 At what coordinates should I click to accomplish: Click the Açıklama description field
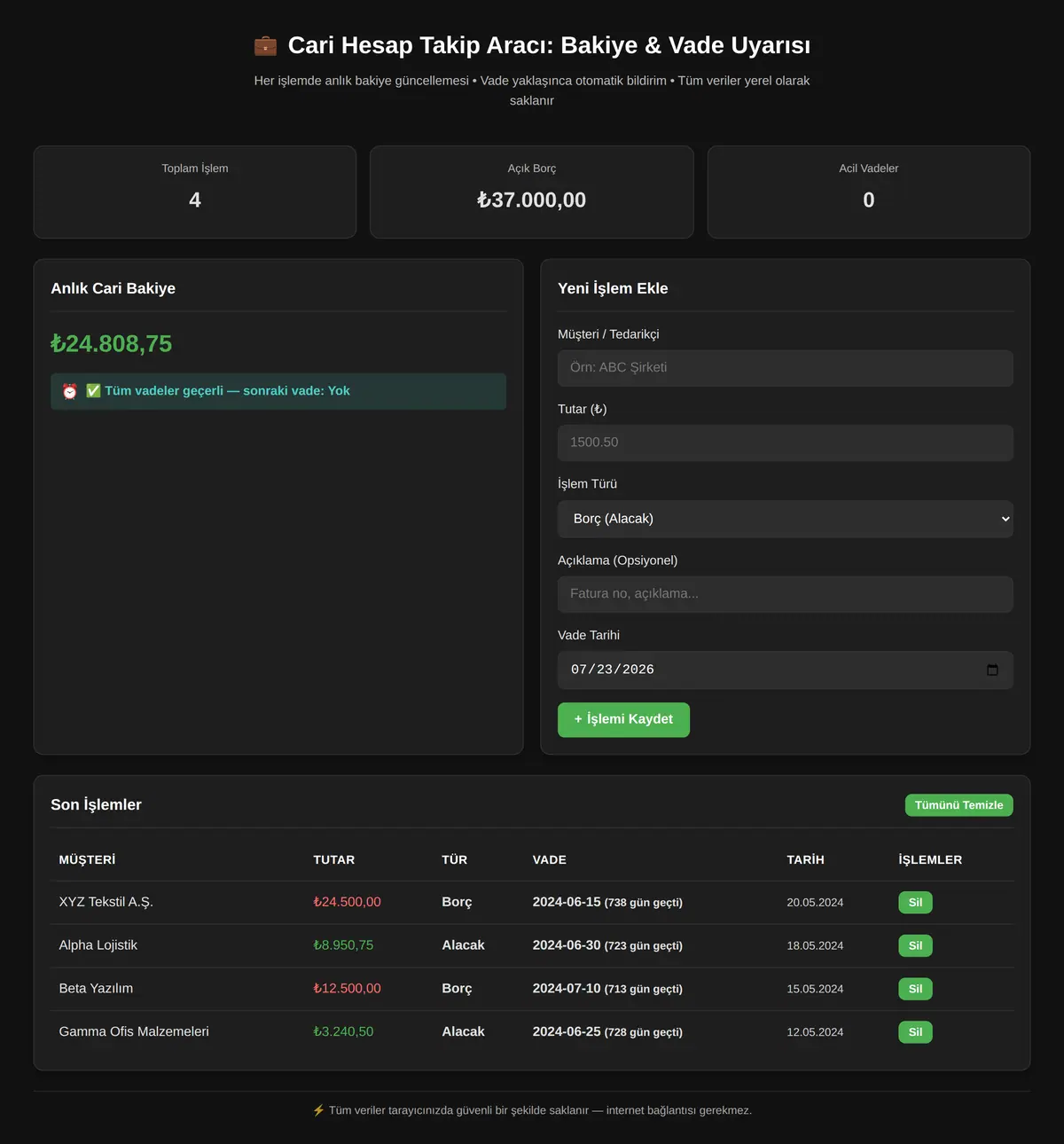coord(785,594)
